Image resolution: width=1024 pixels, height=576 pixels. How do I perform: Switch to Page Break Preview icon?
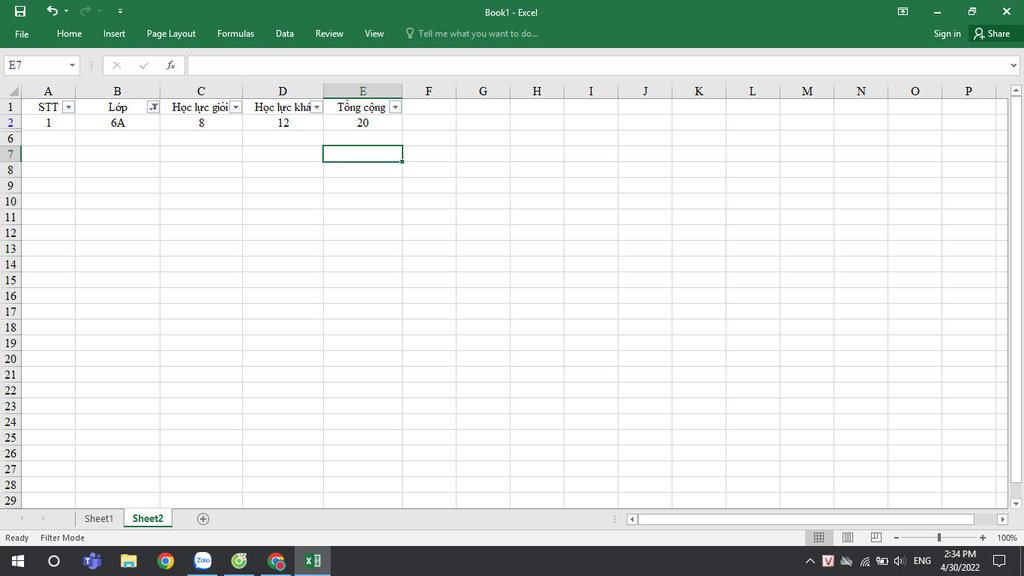pyautogui.click(x=876, y=537)
